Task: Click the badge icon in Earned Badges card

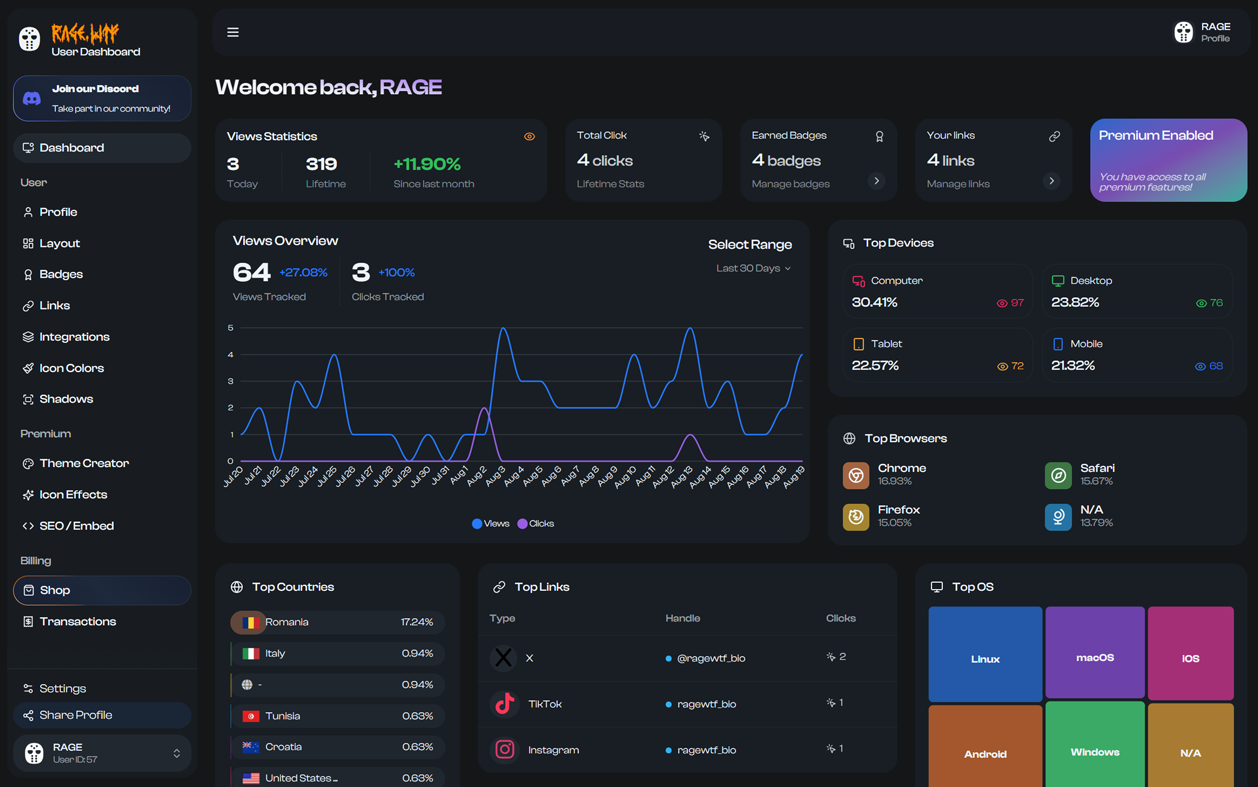Action: coord(879,137)
